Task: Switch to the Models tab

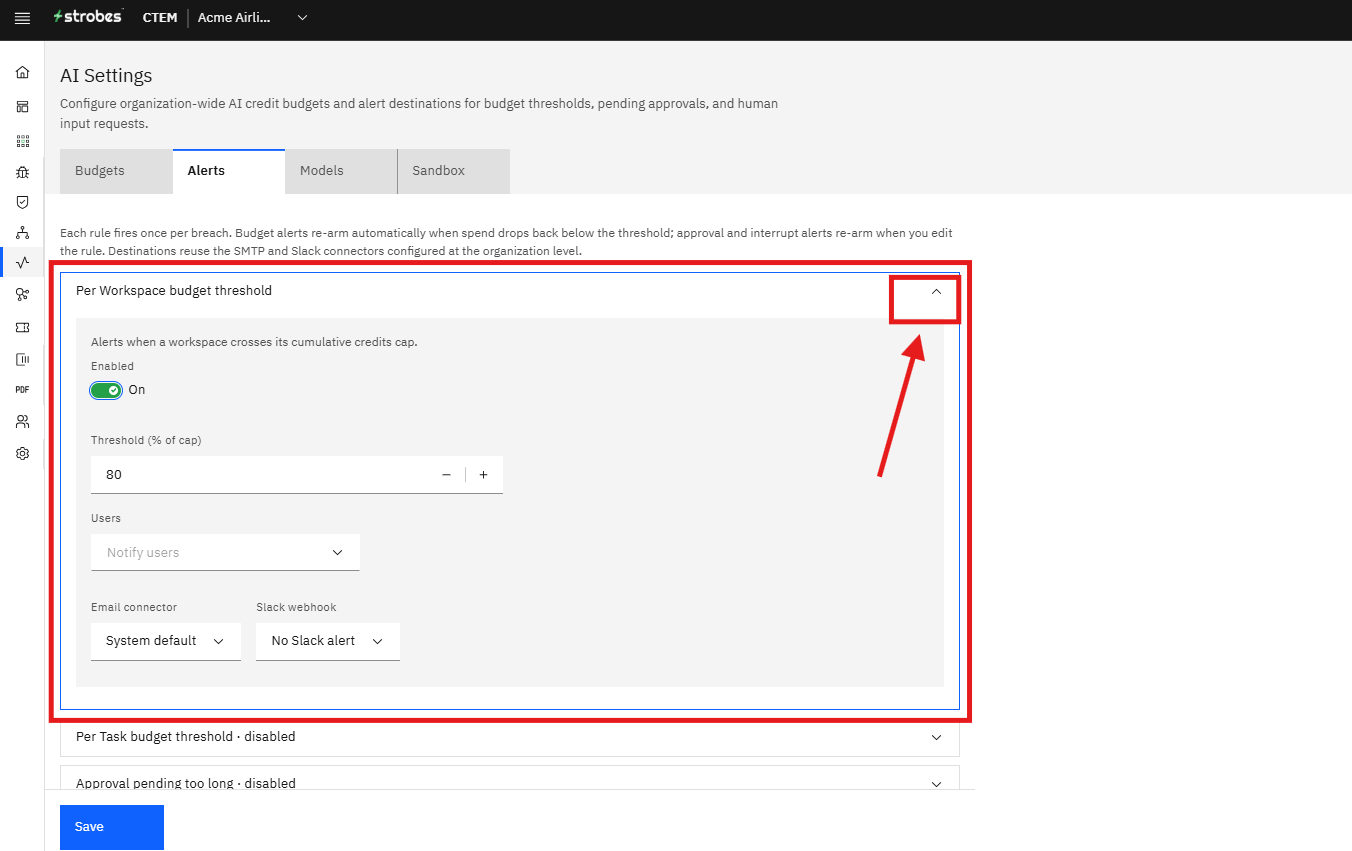Action: click(341, 171)
